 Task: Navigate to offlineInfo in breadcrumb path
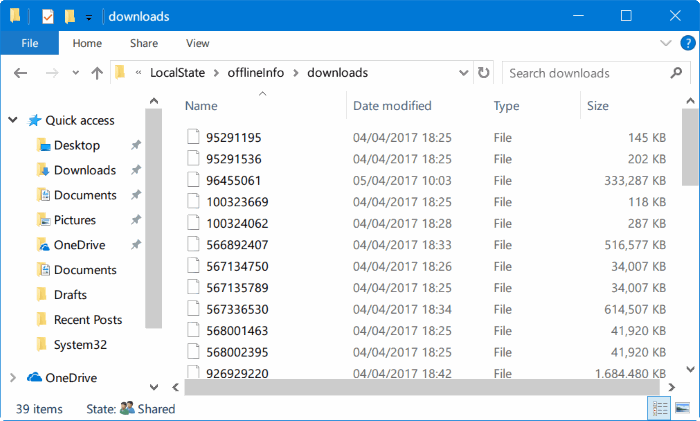tap(255, 73)
